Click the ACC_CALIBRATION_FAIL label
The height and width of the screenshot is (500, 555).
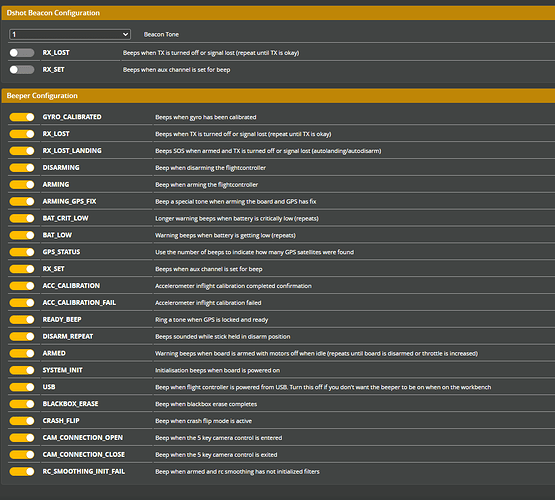[79, 303]
